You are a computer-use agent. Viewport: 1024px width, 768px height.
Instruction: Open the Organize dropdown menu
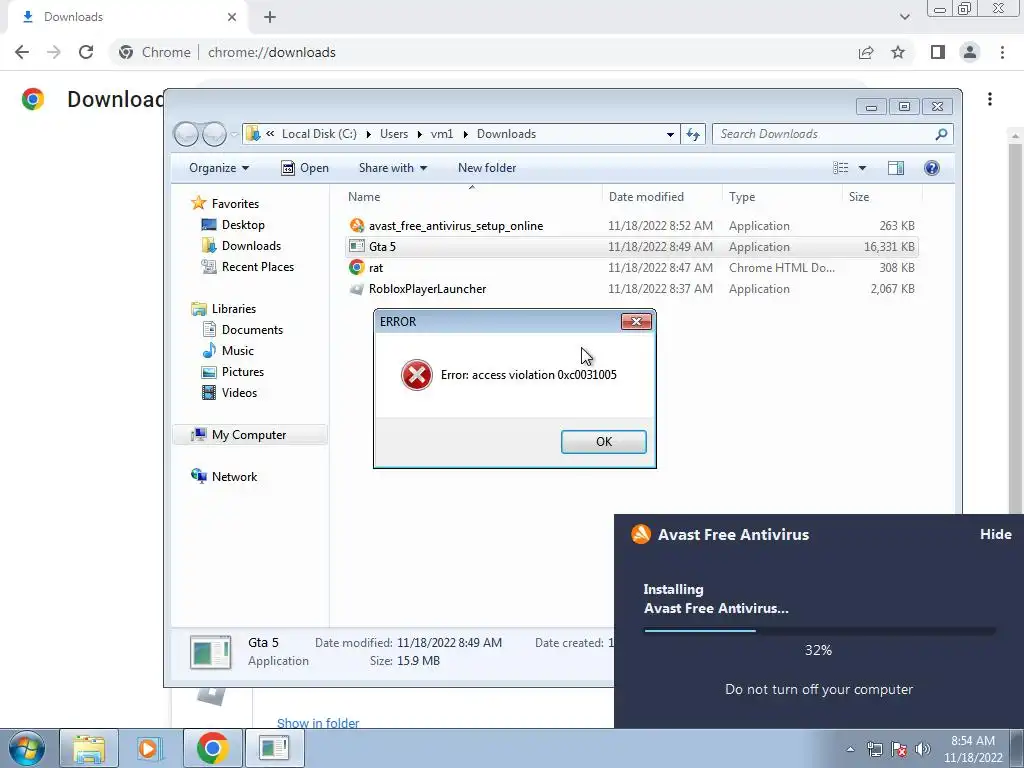(219, 168)
